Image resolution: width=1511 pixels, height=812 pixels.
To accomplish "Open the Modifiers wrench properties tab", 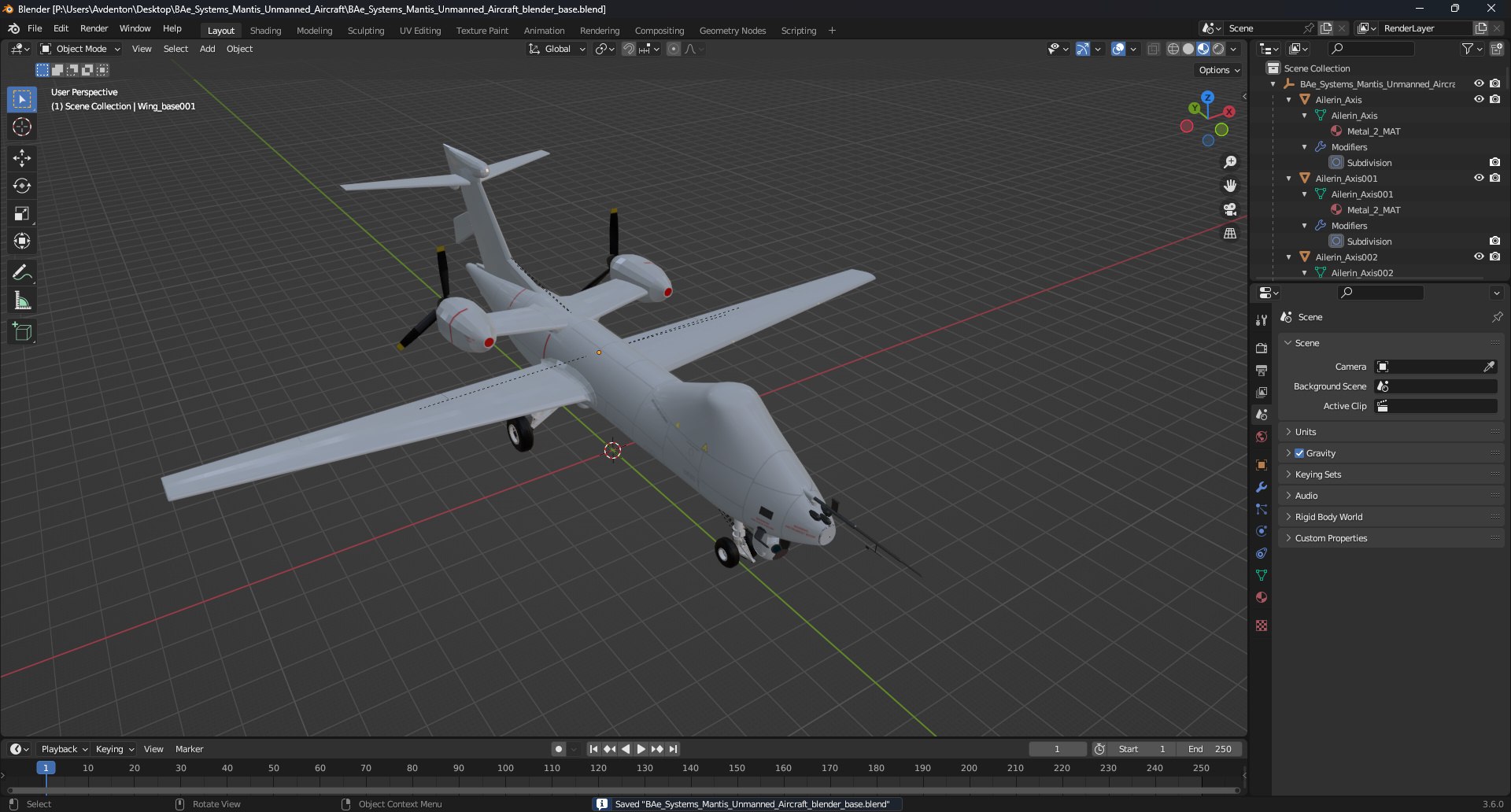I will click(1262, 487).
